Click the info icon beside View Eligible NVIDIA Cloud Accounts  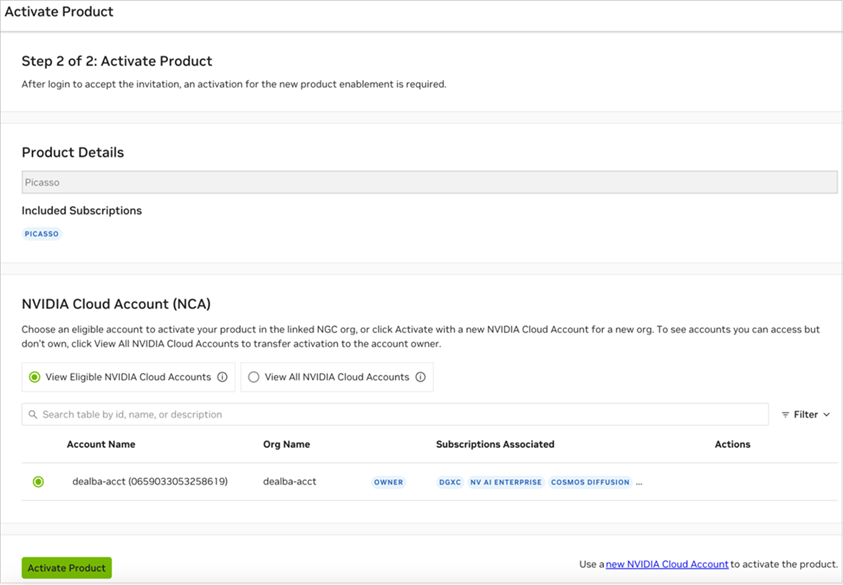pyautogui.click(x=222, y=377)
